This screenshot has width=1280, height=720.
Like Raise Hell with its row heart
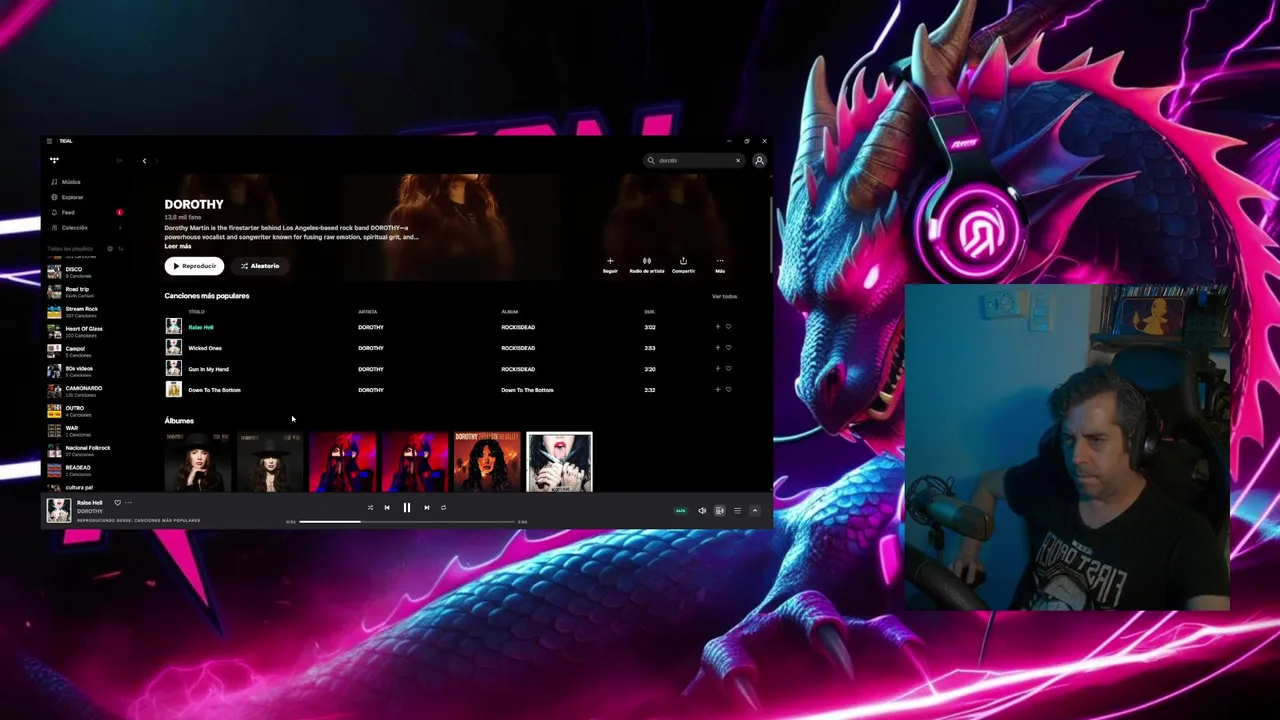coord(728,327)
